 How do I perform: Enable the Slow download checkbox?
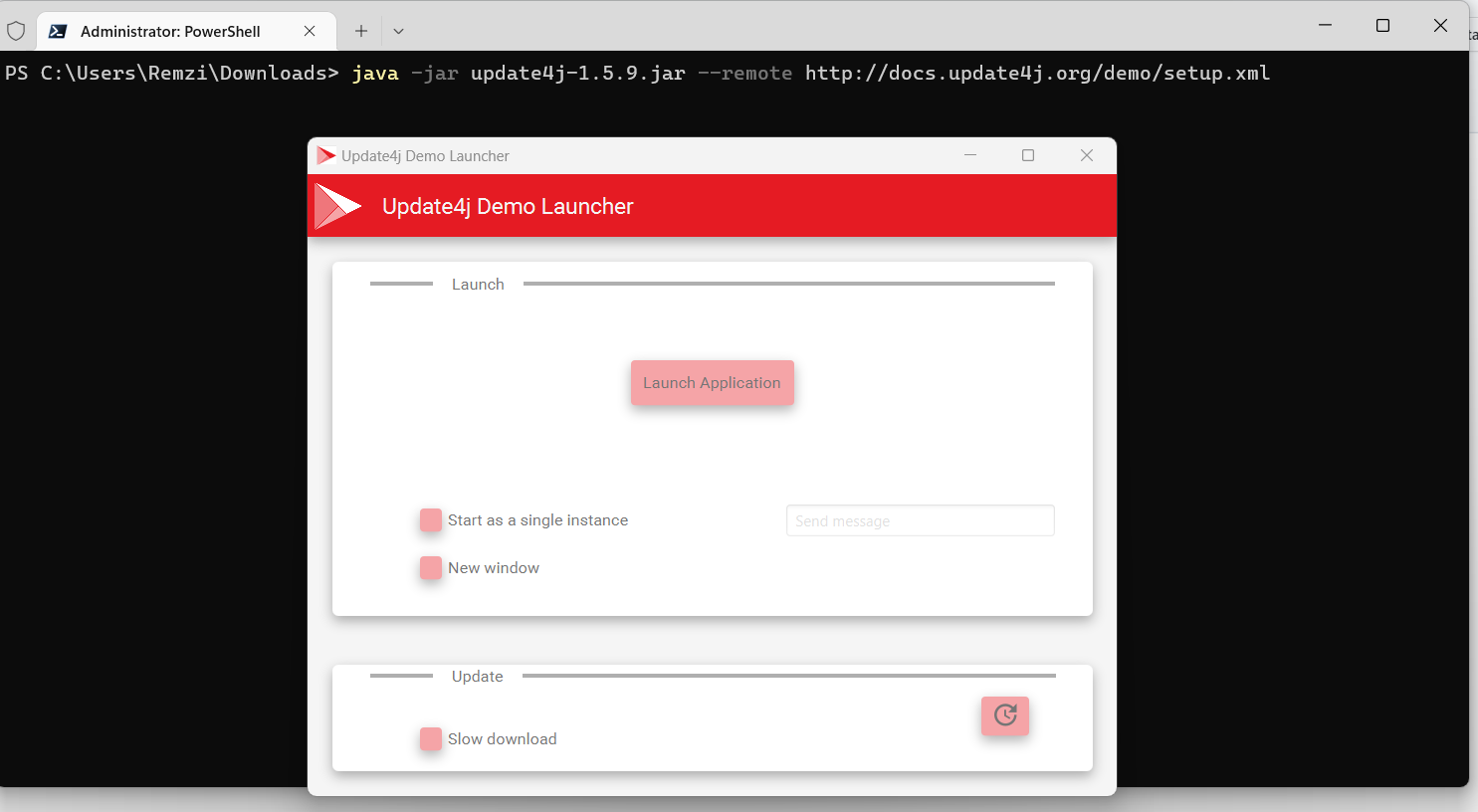[x=430, y=739]
